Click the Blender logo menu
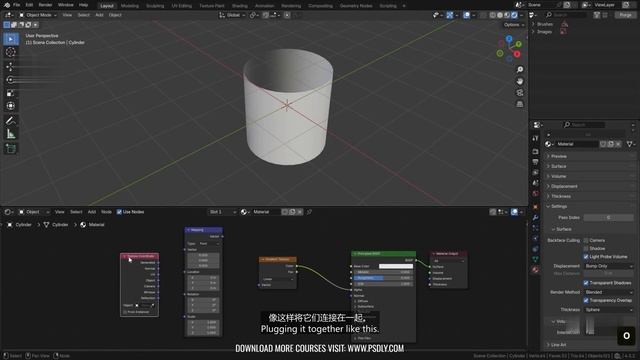Screen dimensions: 640x360 pos(7,5)
